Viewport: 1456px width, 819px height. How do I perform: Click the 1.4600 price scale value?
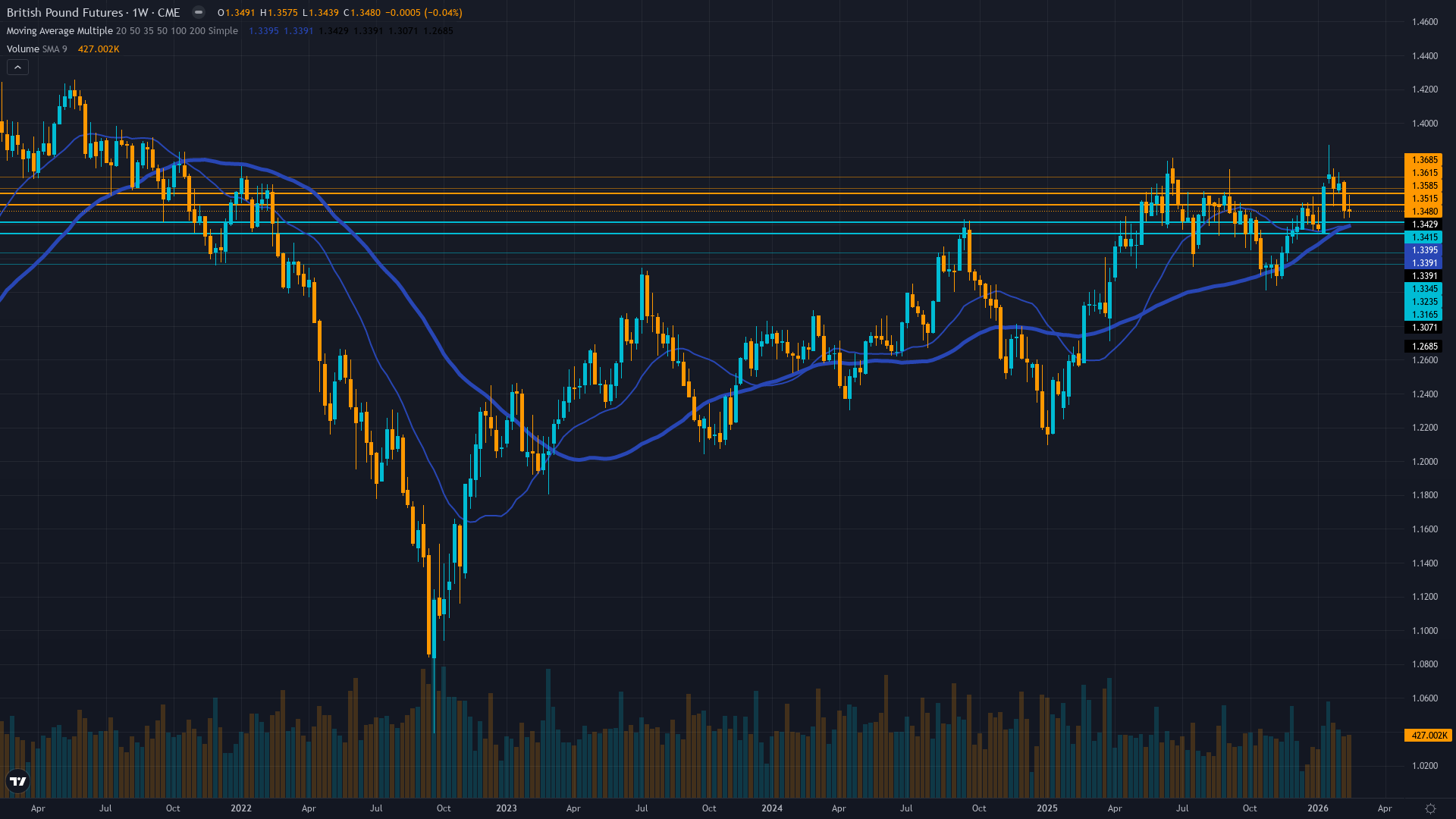pos(1425,22)
